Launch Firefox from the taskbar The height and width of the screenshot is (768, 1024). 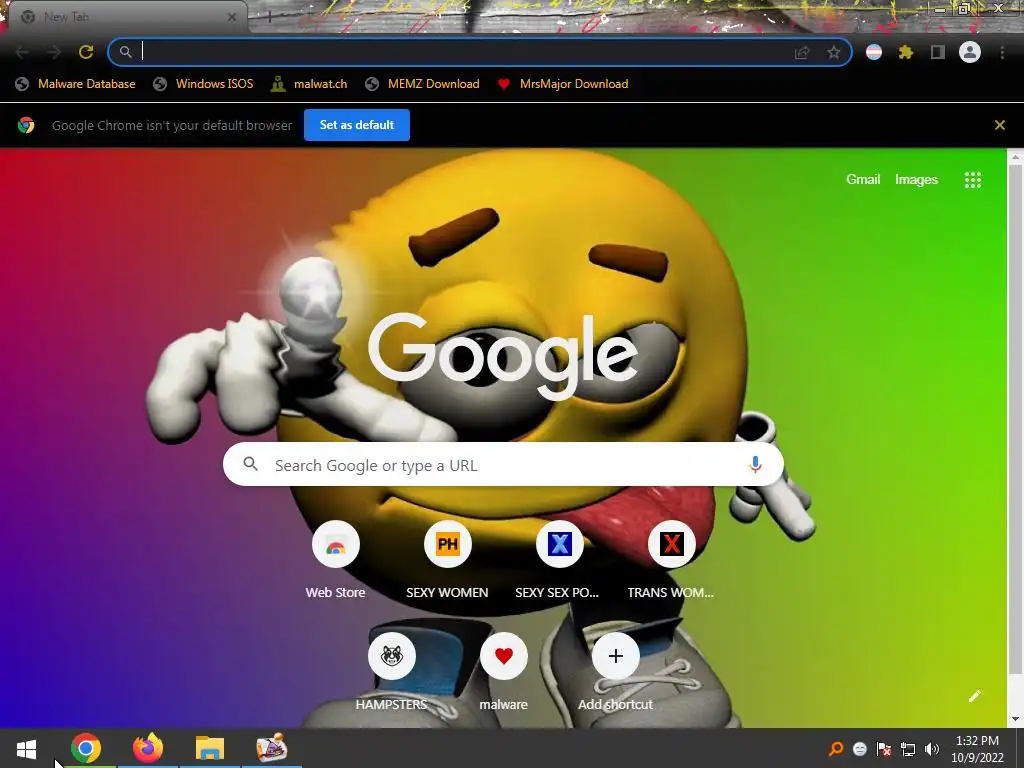coord(148,748)
